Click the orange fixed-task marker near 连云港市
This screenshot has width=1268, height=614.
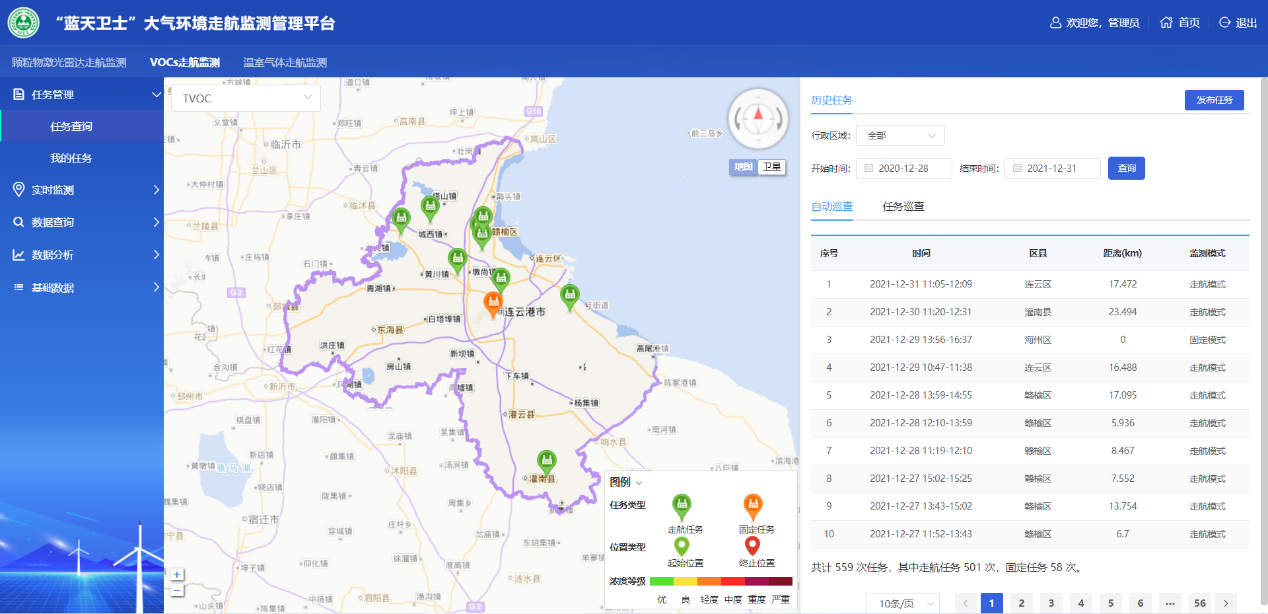coord(493,303)
